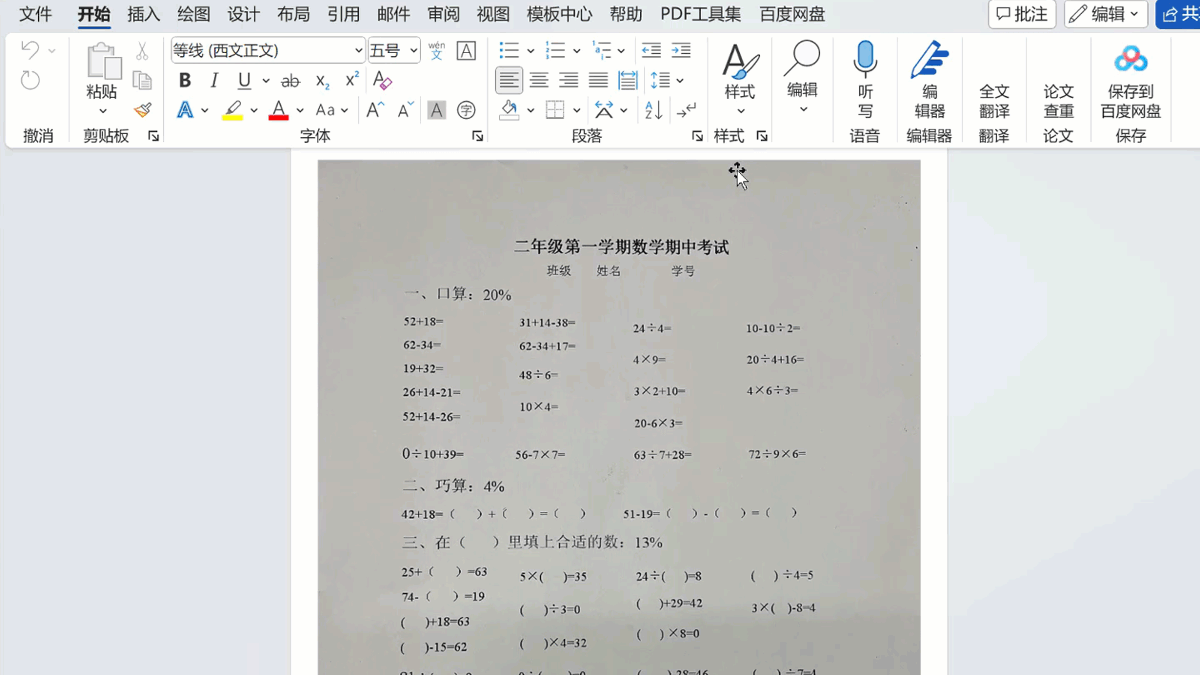The height and width of the screenshot is (675, 1200).
Task: Toggle bold formatting
Action: 183,81
